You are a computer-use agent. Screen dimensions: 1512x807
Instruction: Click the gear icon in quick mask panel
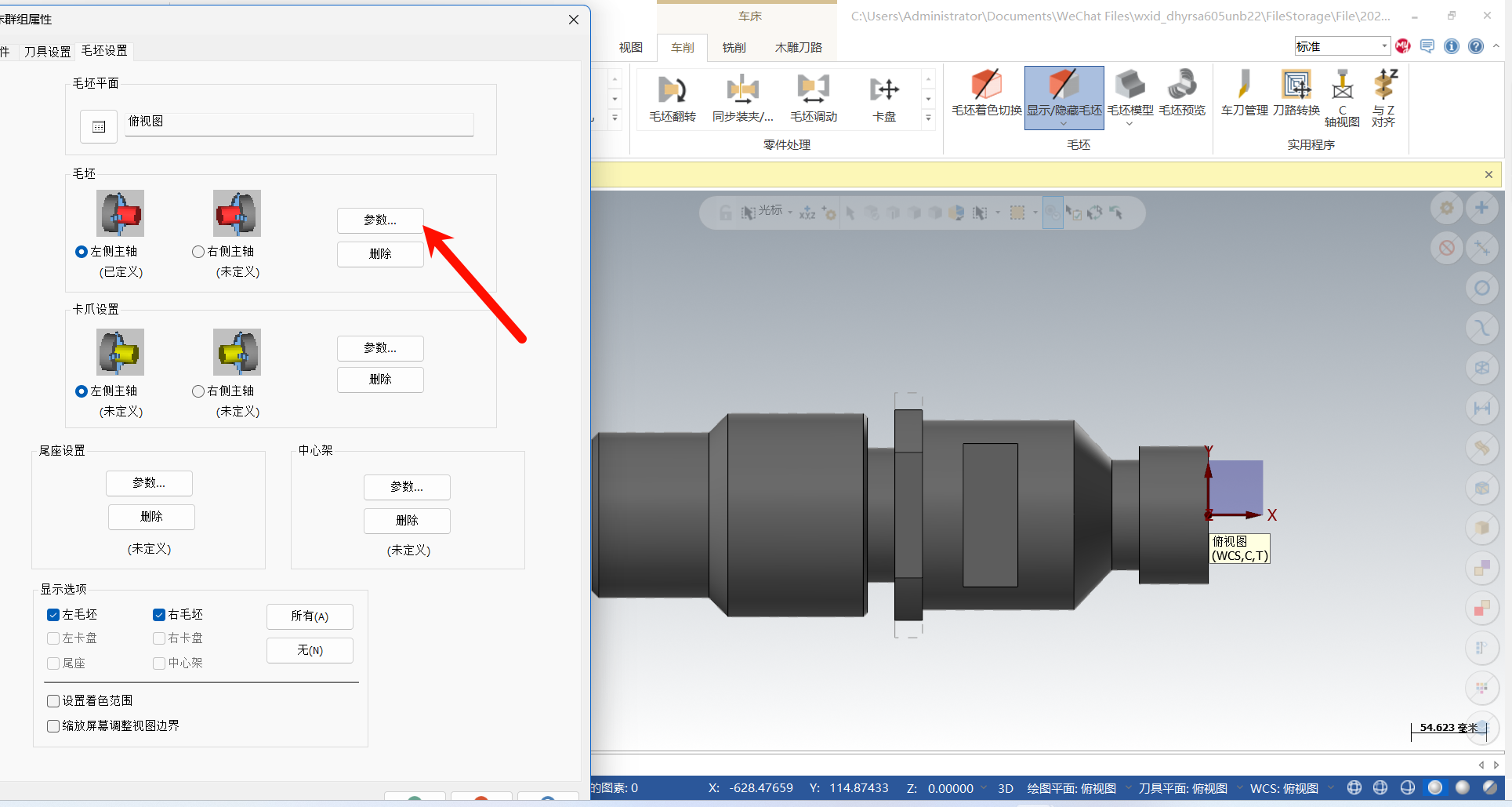(1447, 208)
